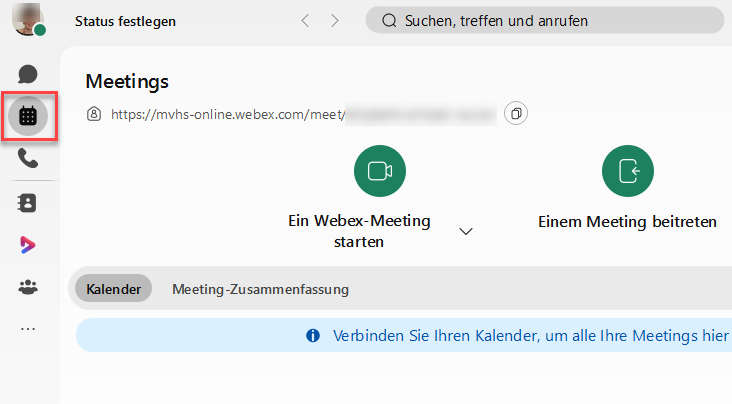Click the mvhs-online.webex.com meeting link text
The image size is (732, 404).
coord(228,114)
